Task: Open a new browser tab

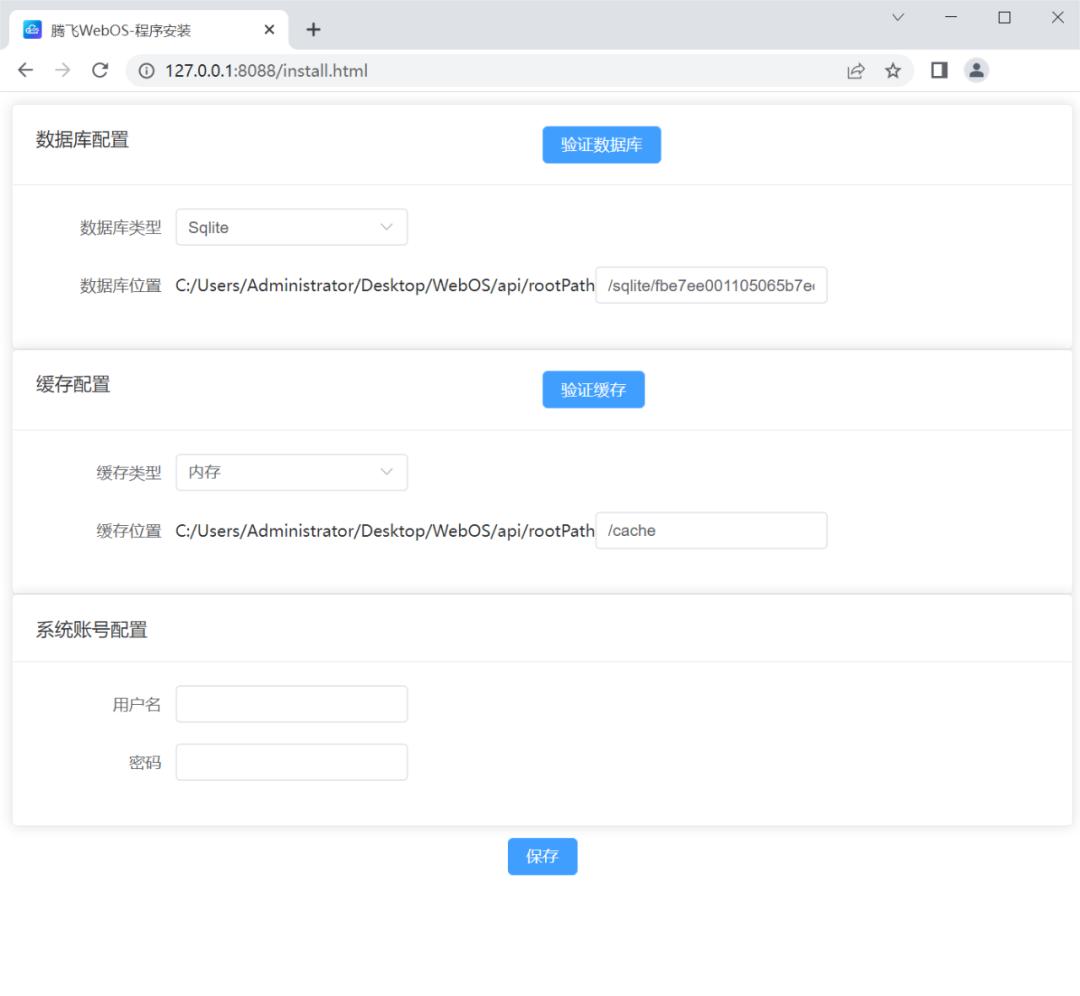Action: click(313, 29)
